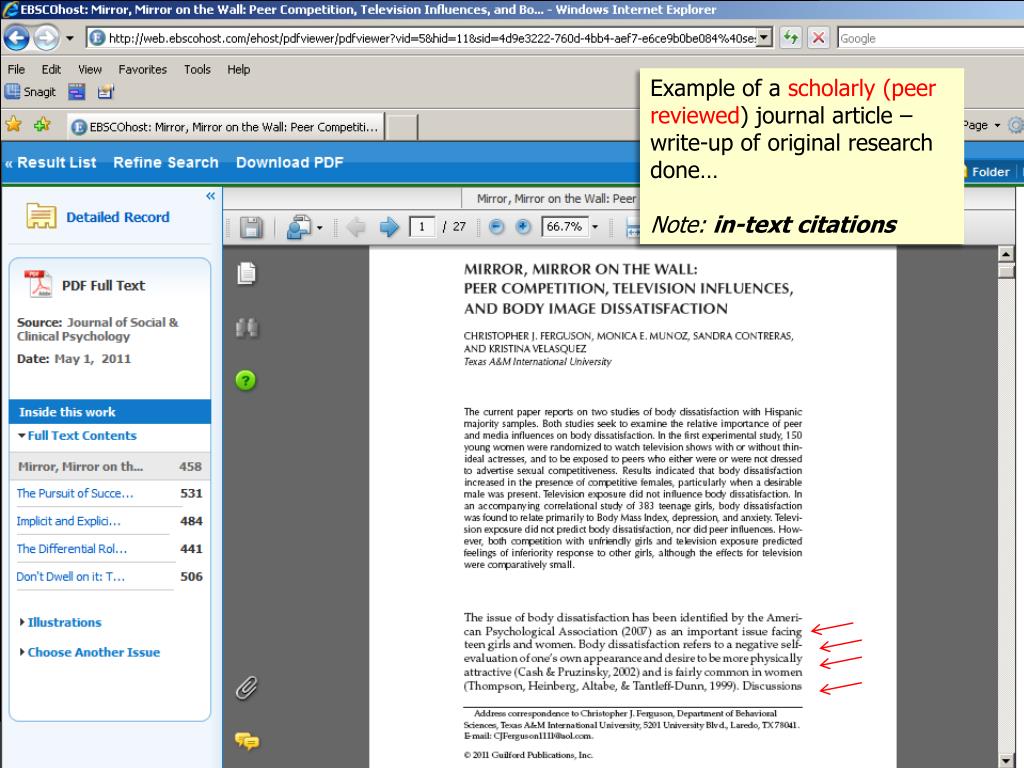
Task: Open the Tools menu
Action: tap(197, 70)
